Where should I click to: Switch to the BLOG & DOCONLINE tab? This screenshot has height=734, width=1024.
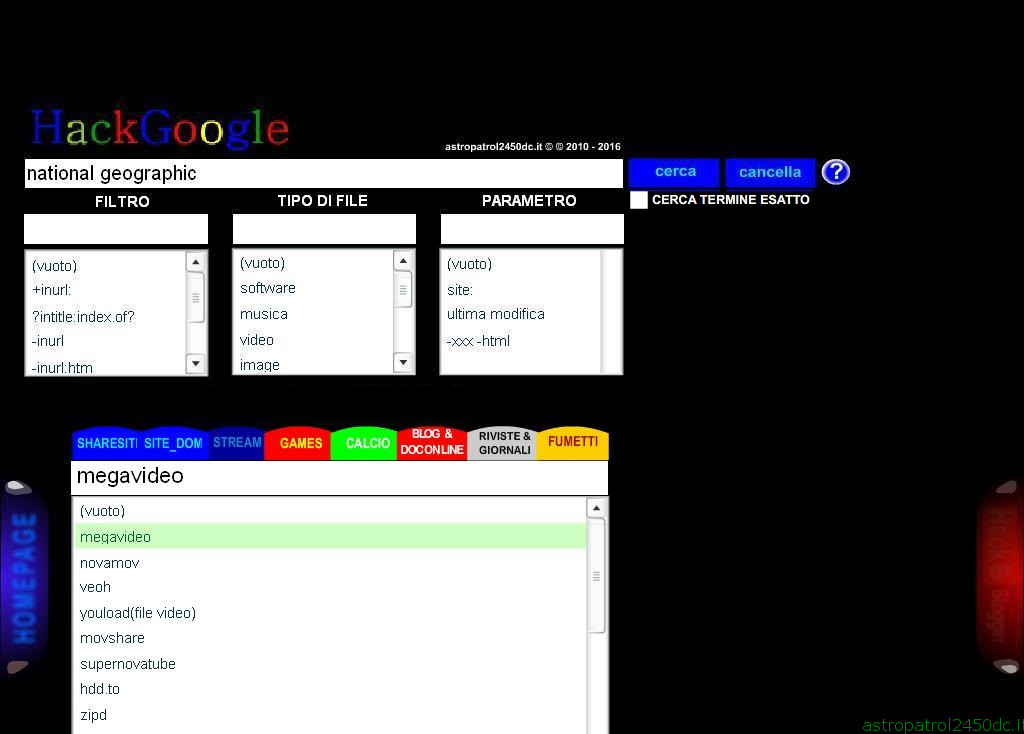pyautogui.click(x=432, y=442)
